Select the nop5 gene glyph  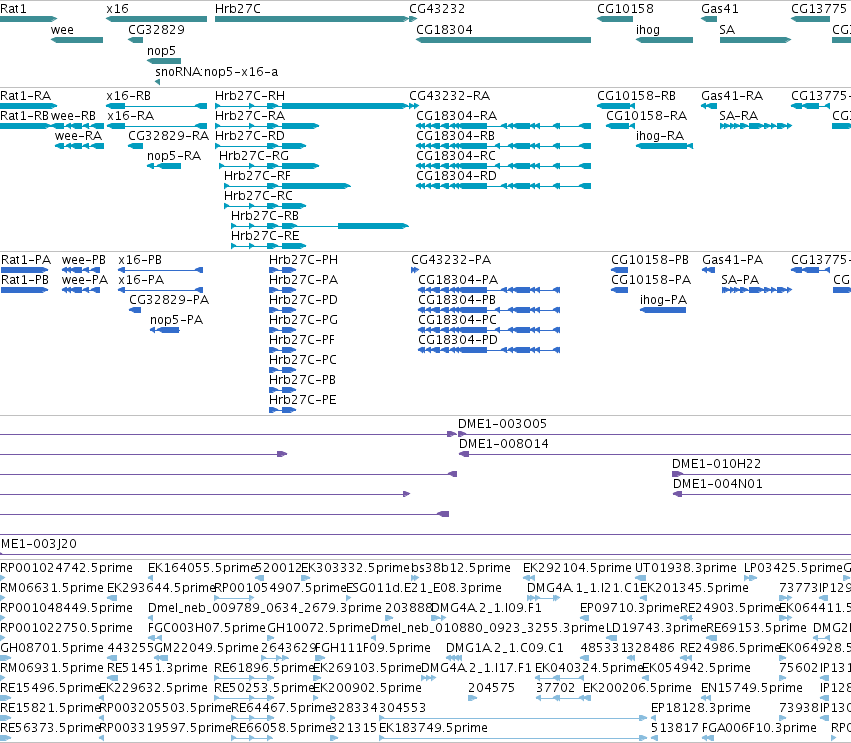[x=164, y=61]
